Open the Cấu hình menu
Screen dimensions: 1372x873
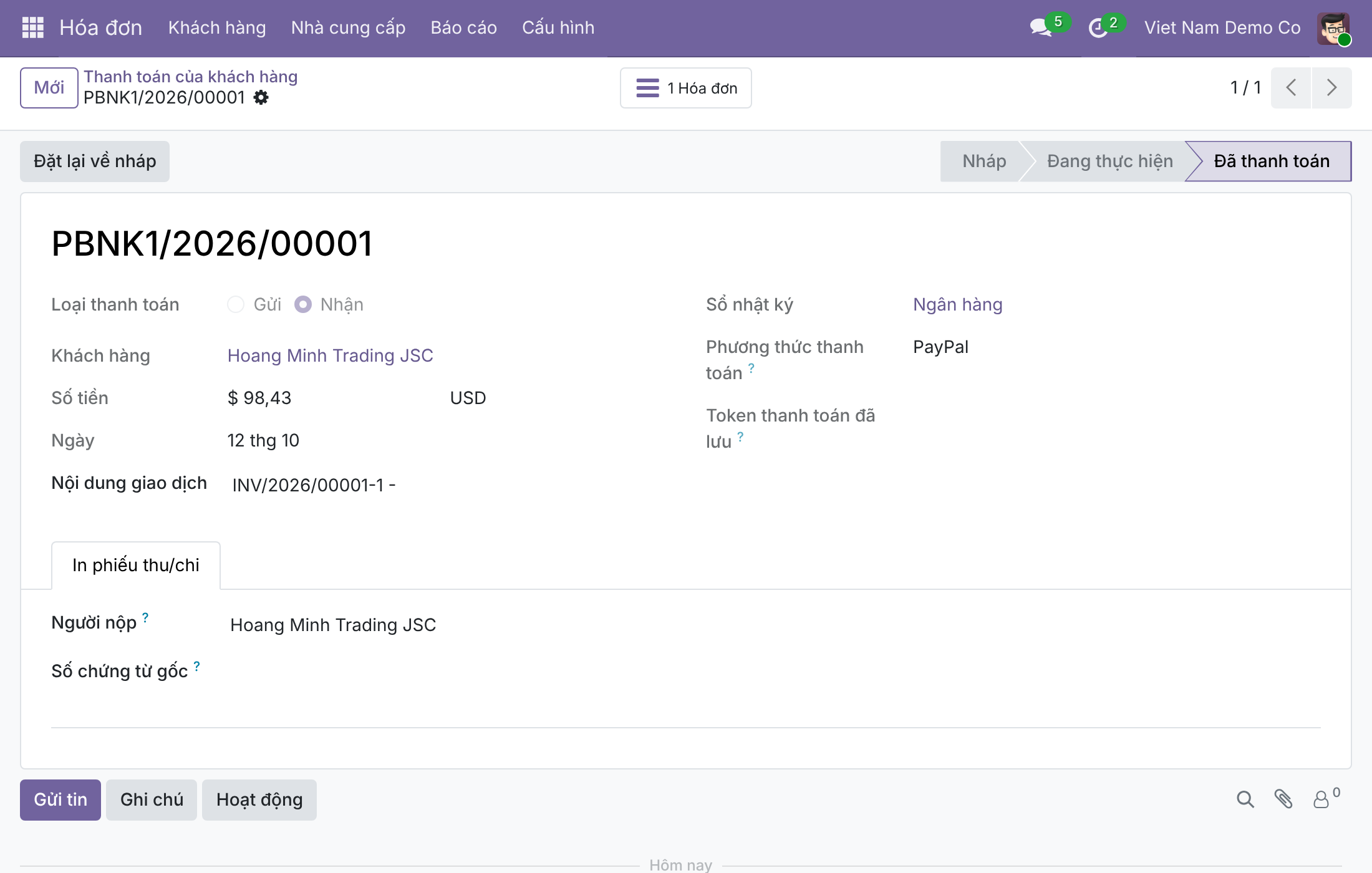coord(558,27)
